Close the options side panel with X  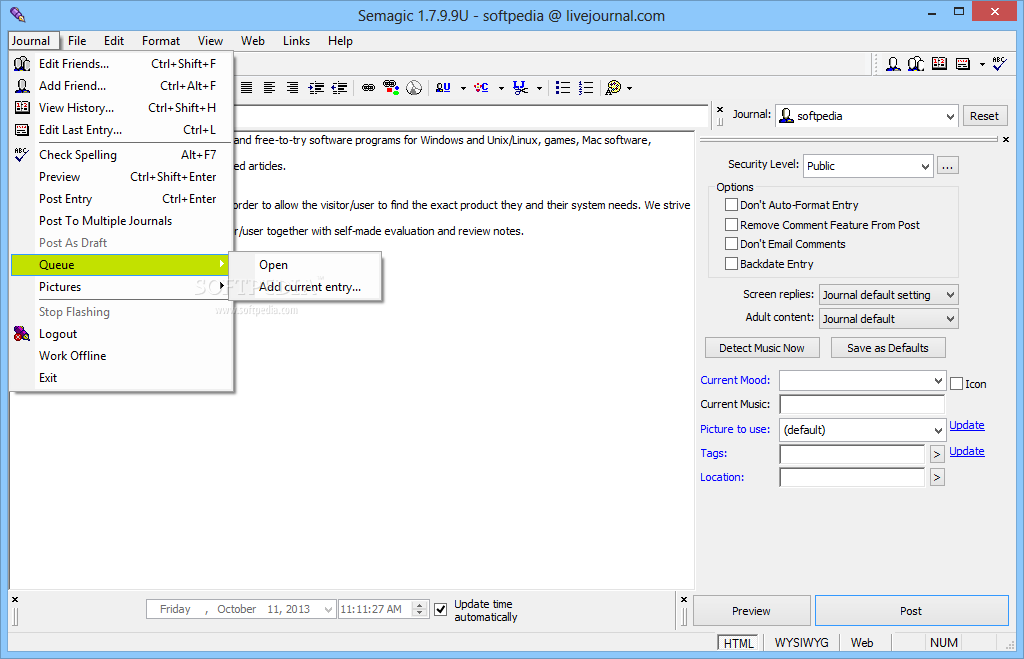coord(1006,139)
